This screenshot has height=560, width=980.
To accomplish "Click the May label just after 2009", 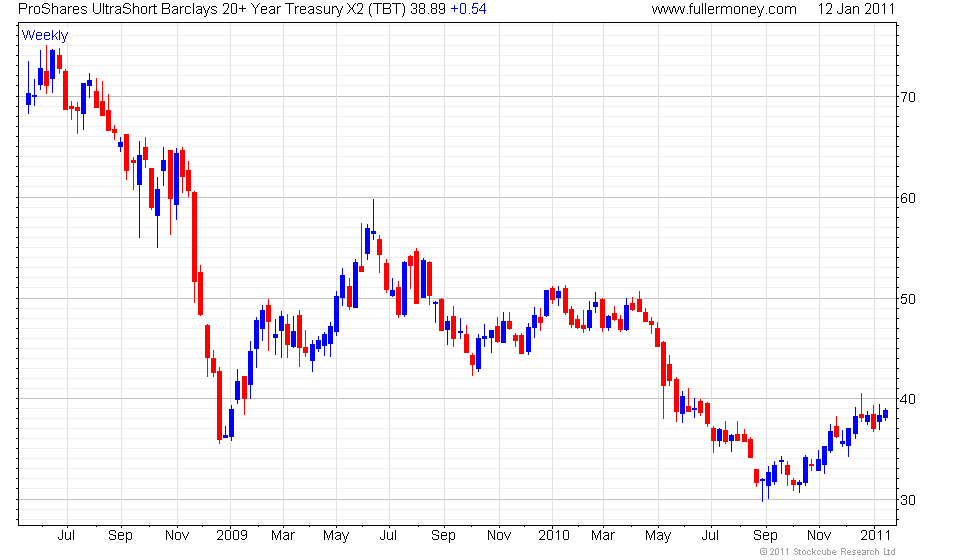I will 336,536.
